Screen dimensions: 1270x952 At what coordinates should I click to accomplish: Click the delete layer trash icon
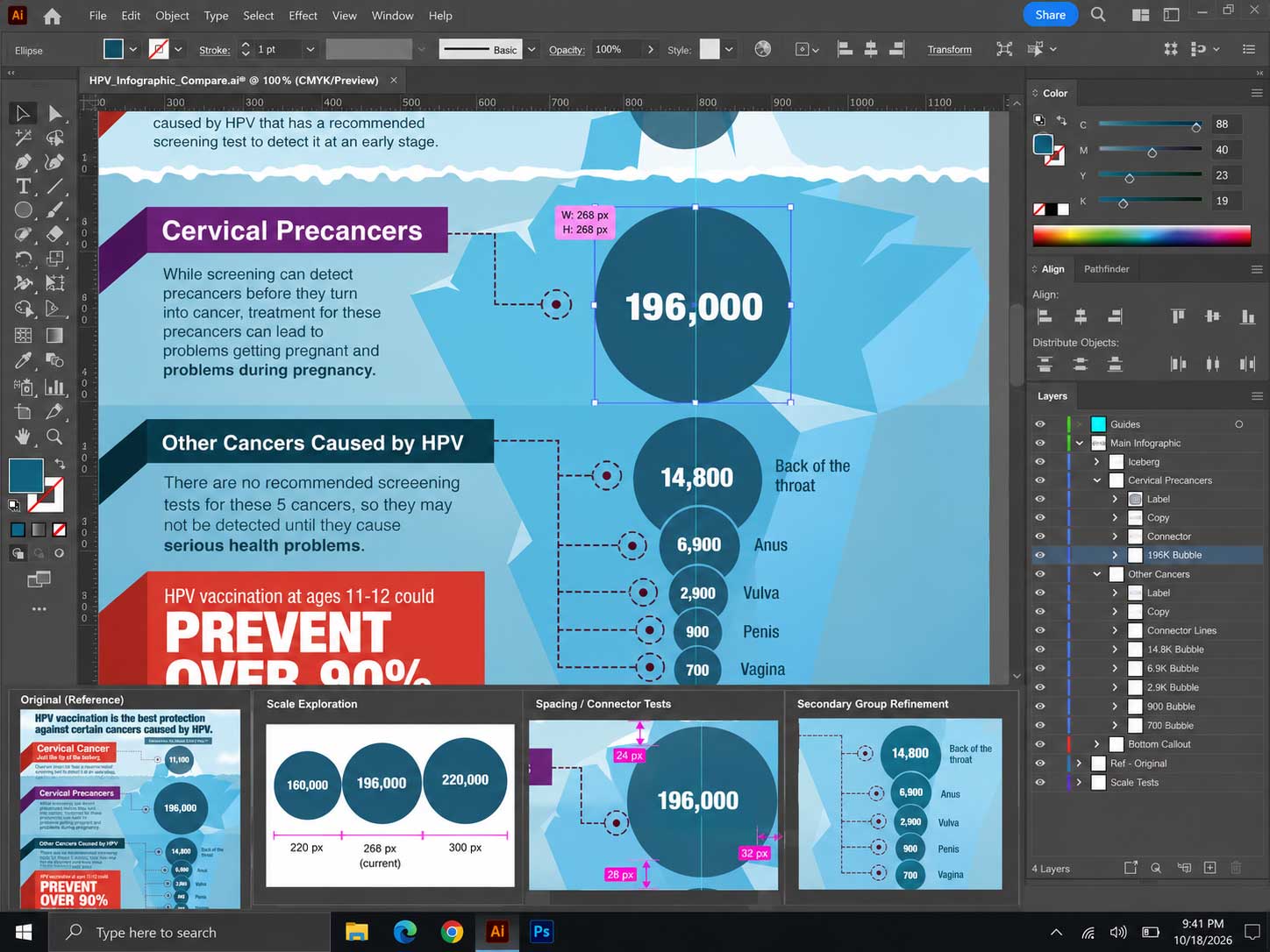tap(1236, 868)
